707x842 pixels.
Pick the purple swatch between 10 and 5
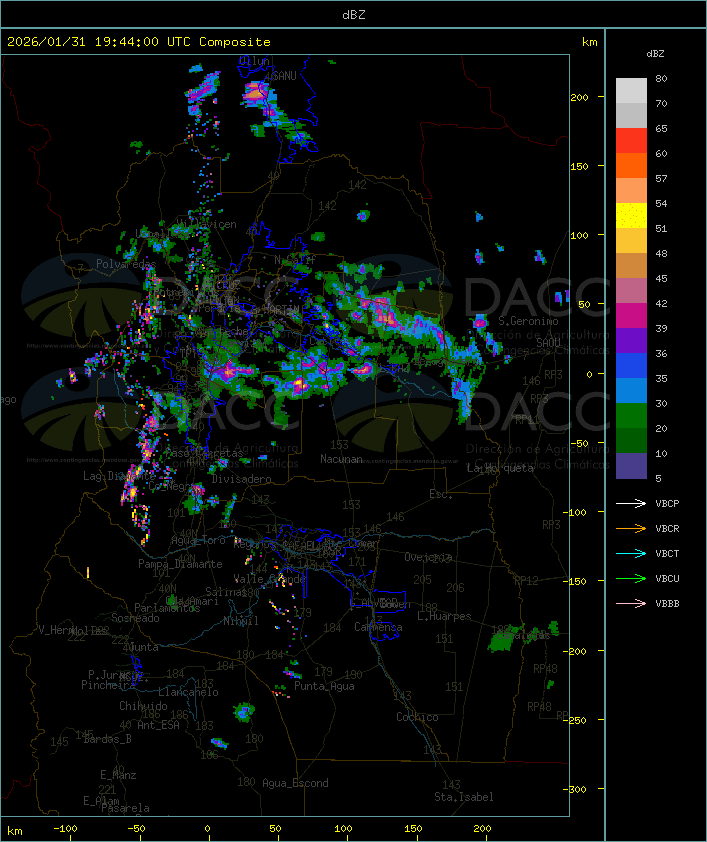coord(631,466)
